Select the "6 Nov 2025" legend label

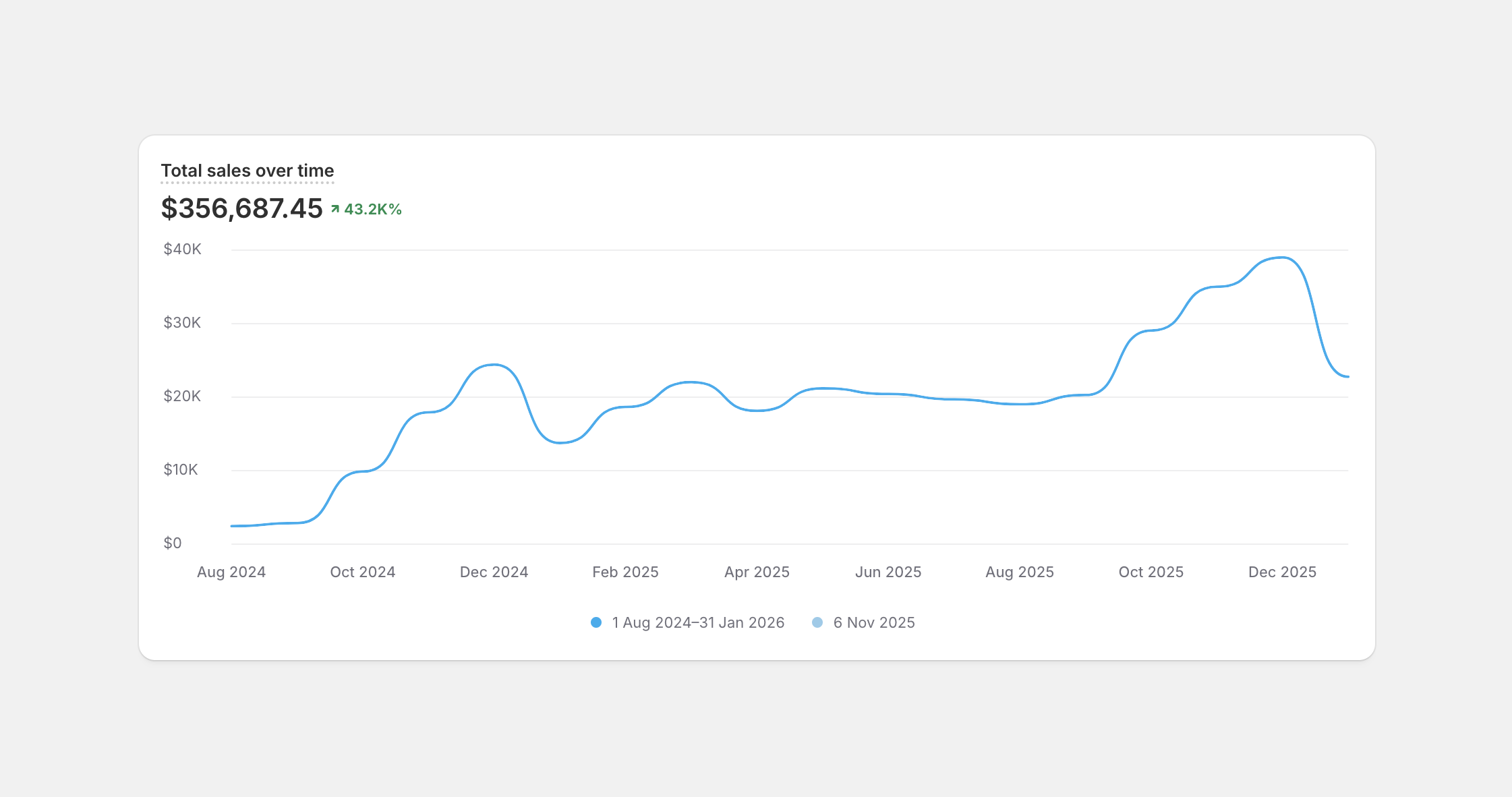click(874, 622)
